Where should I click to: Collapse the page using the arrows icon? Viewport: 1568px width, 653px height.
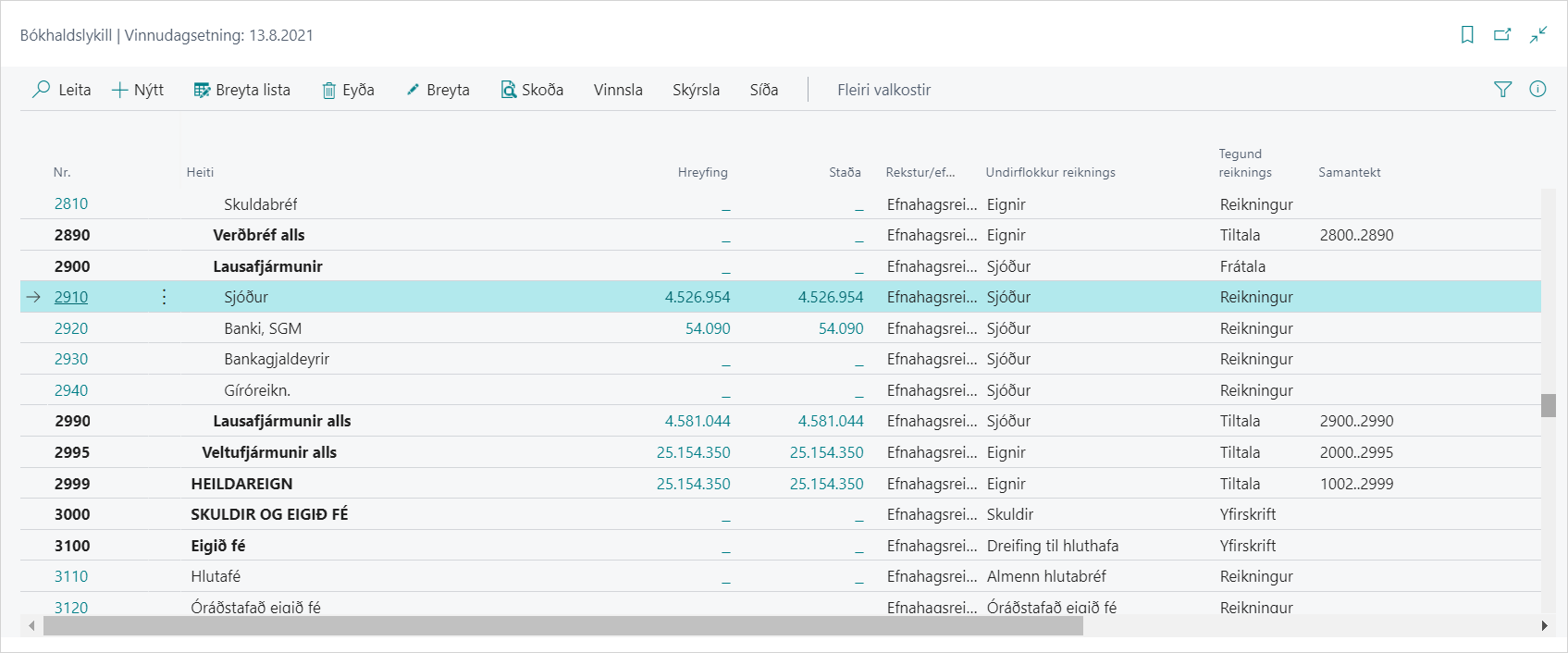click(1537, 35)
